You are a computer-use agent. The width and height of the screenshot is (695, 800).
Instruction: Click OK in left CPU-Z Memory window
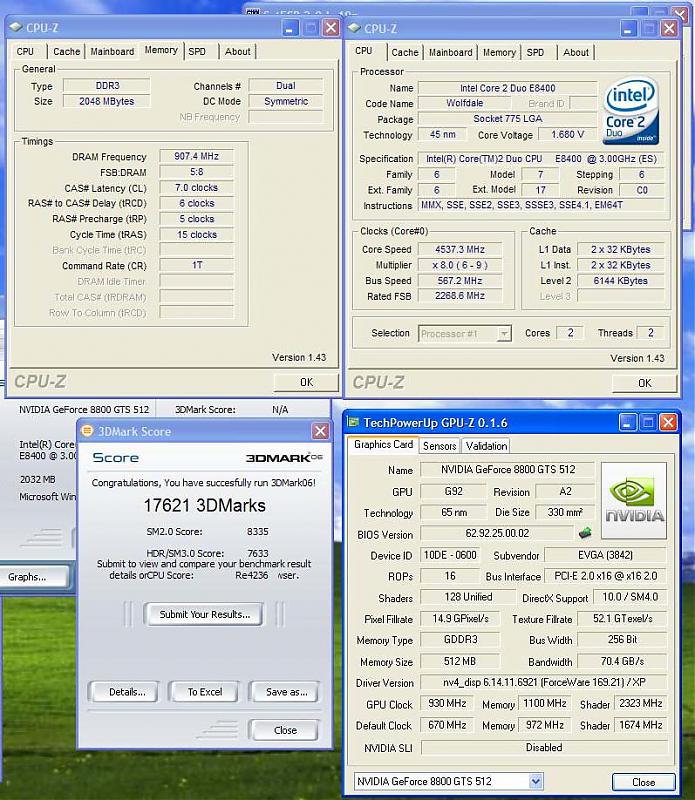(306, 382)
